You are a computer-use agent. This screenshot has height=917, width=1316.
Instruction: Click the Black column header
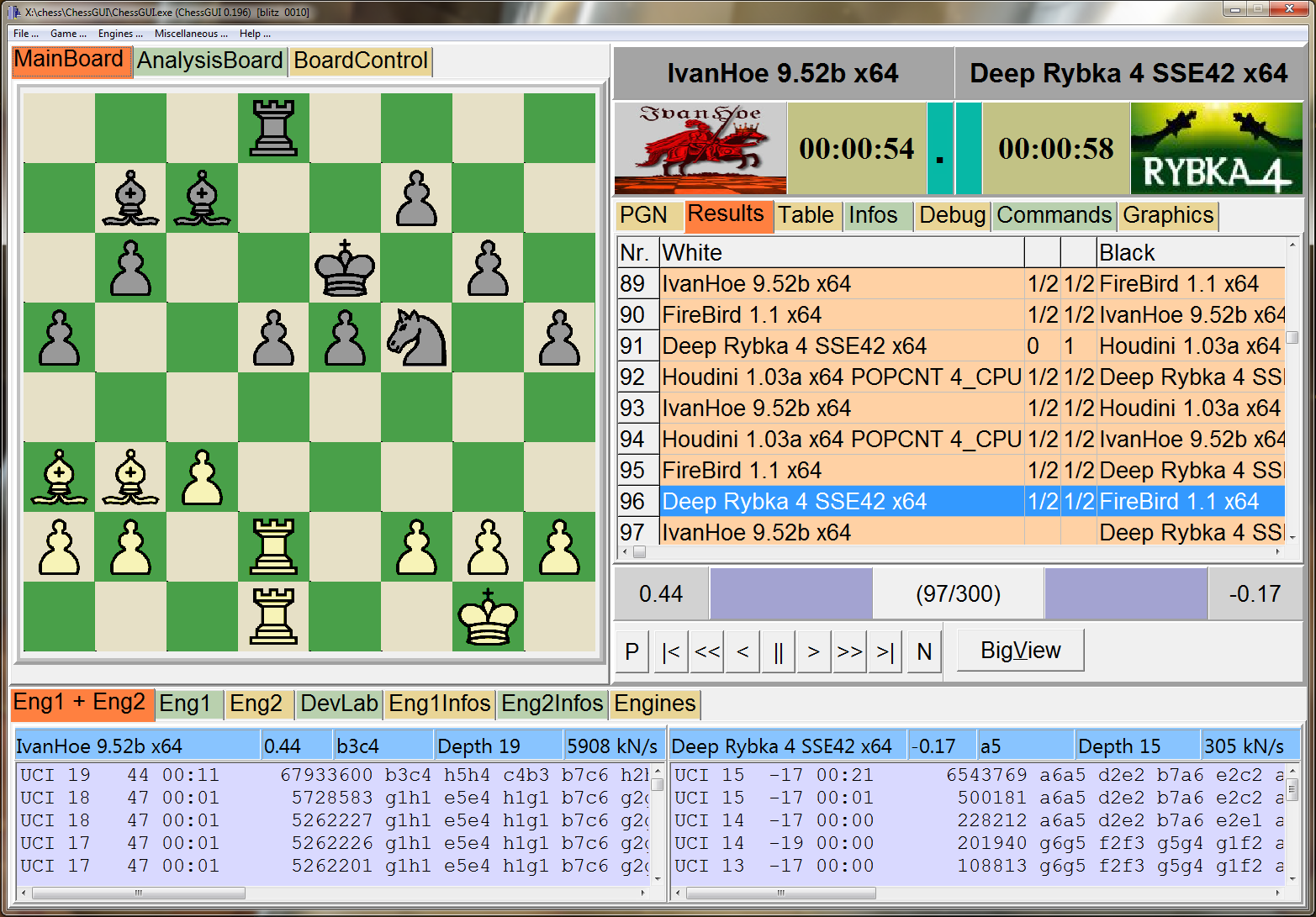1191,253
